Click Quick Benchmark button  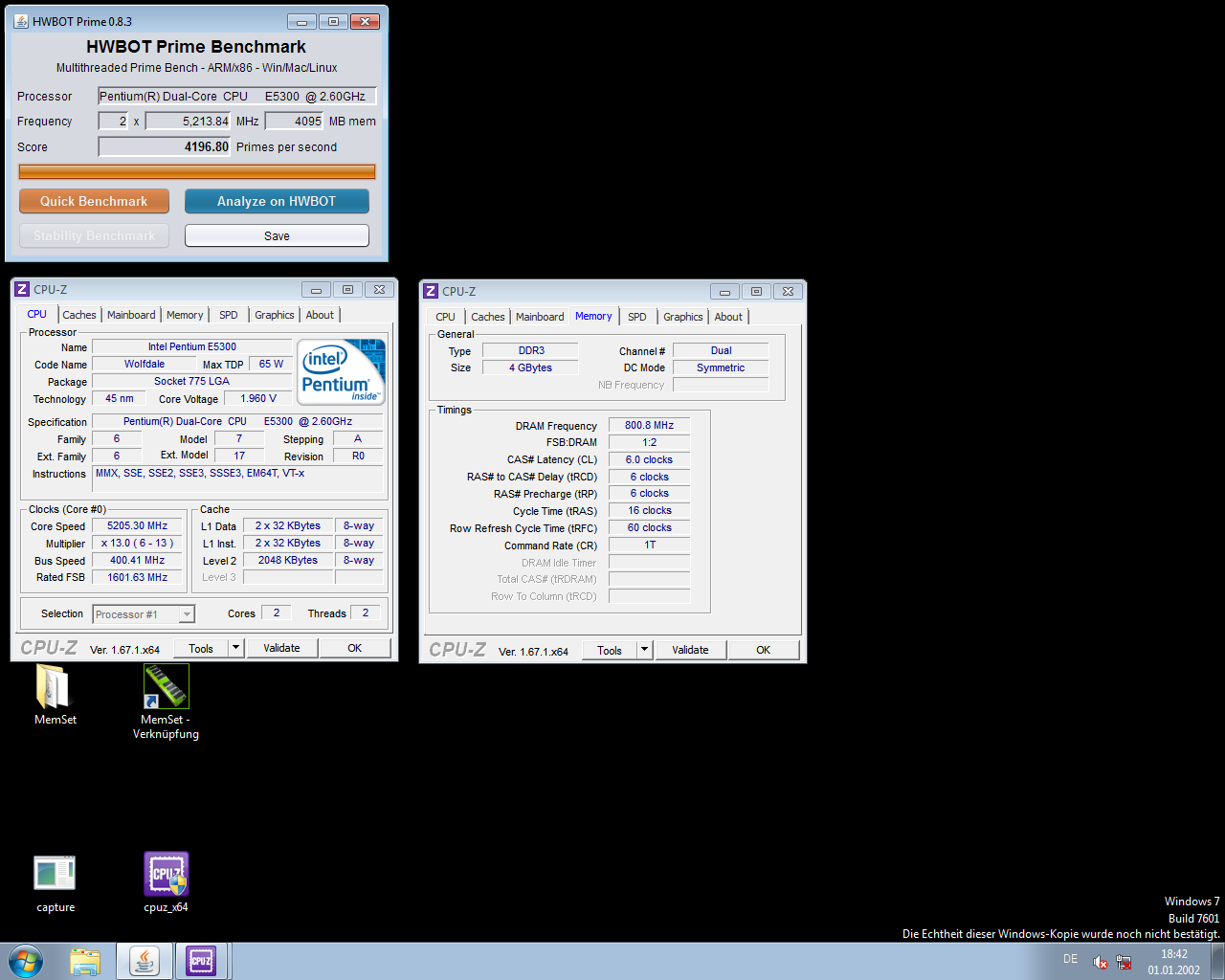tap(94, 201)
